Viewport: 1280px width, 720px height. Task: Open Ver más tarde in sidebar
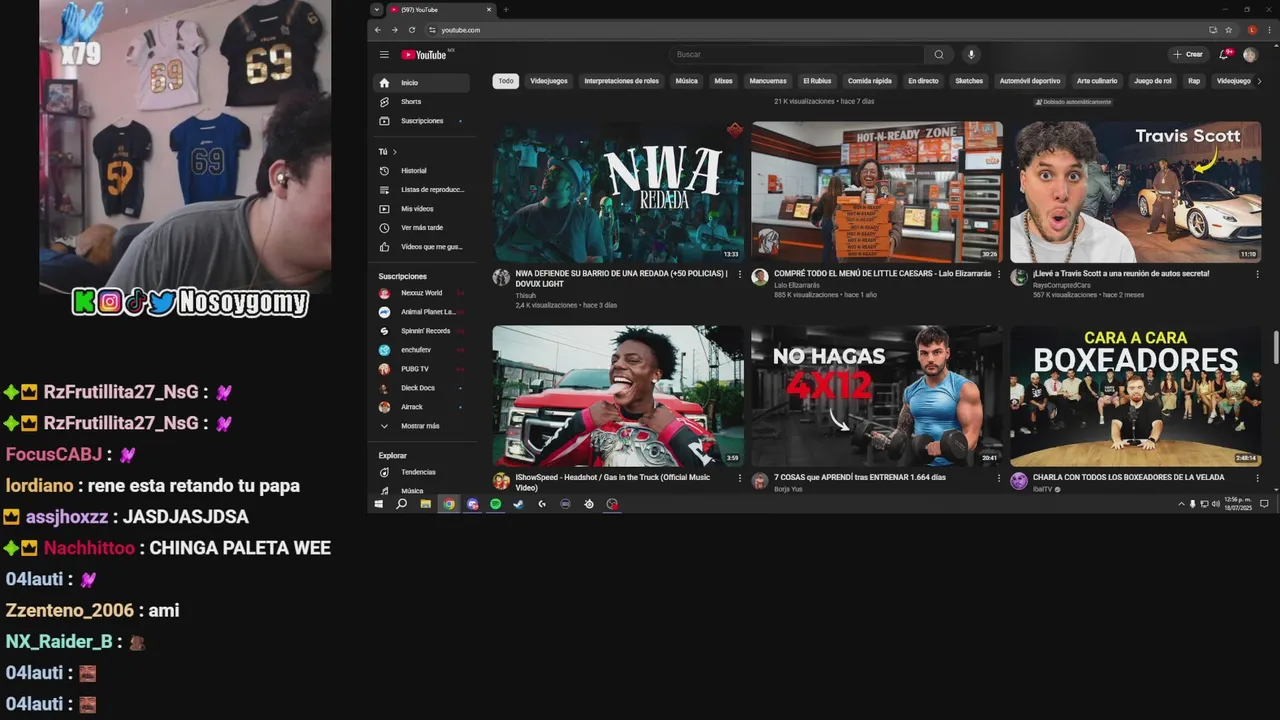pos(421,228)
